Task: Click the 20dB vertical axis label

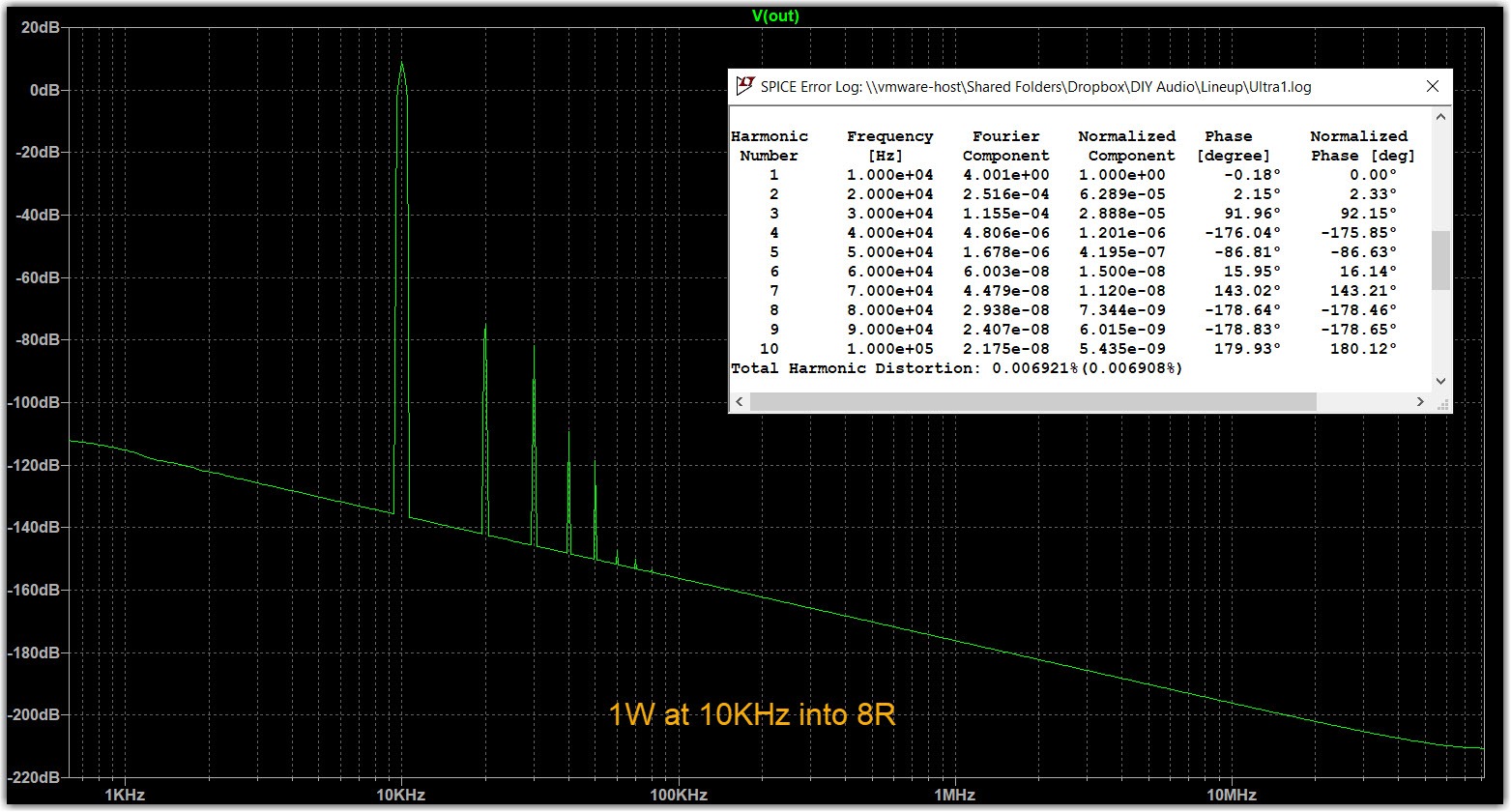Action: [41, 27]
